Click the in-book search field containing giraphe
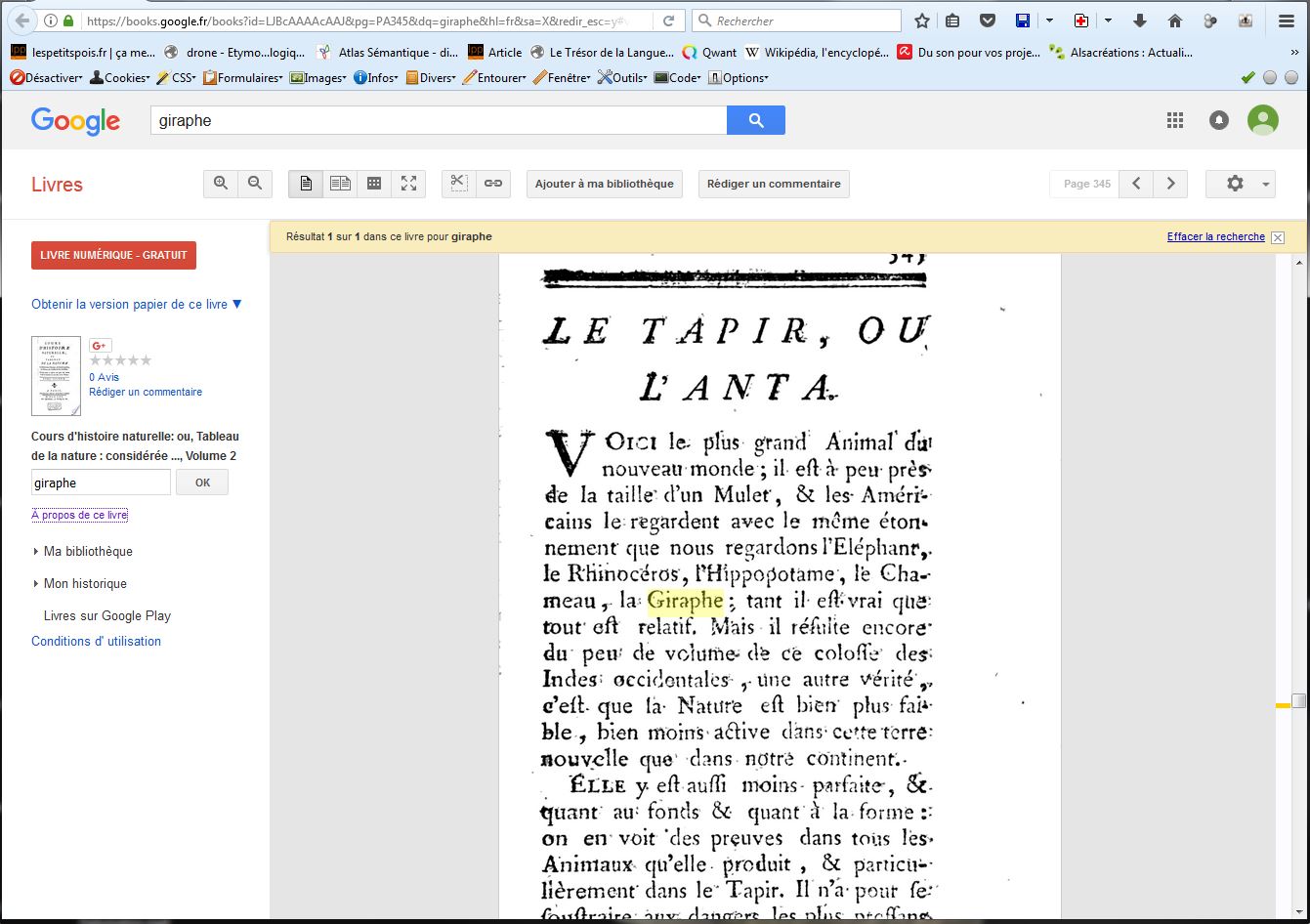1310x924 pixels. point(101,483)
